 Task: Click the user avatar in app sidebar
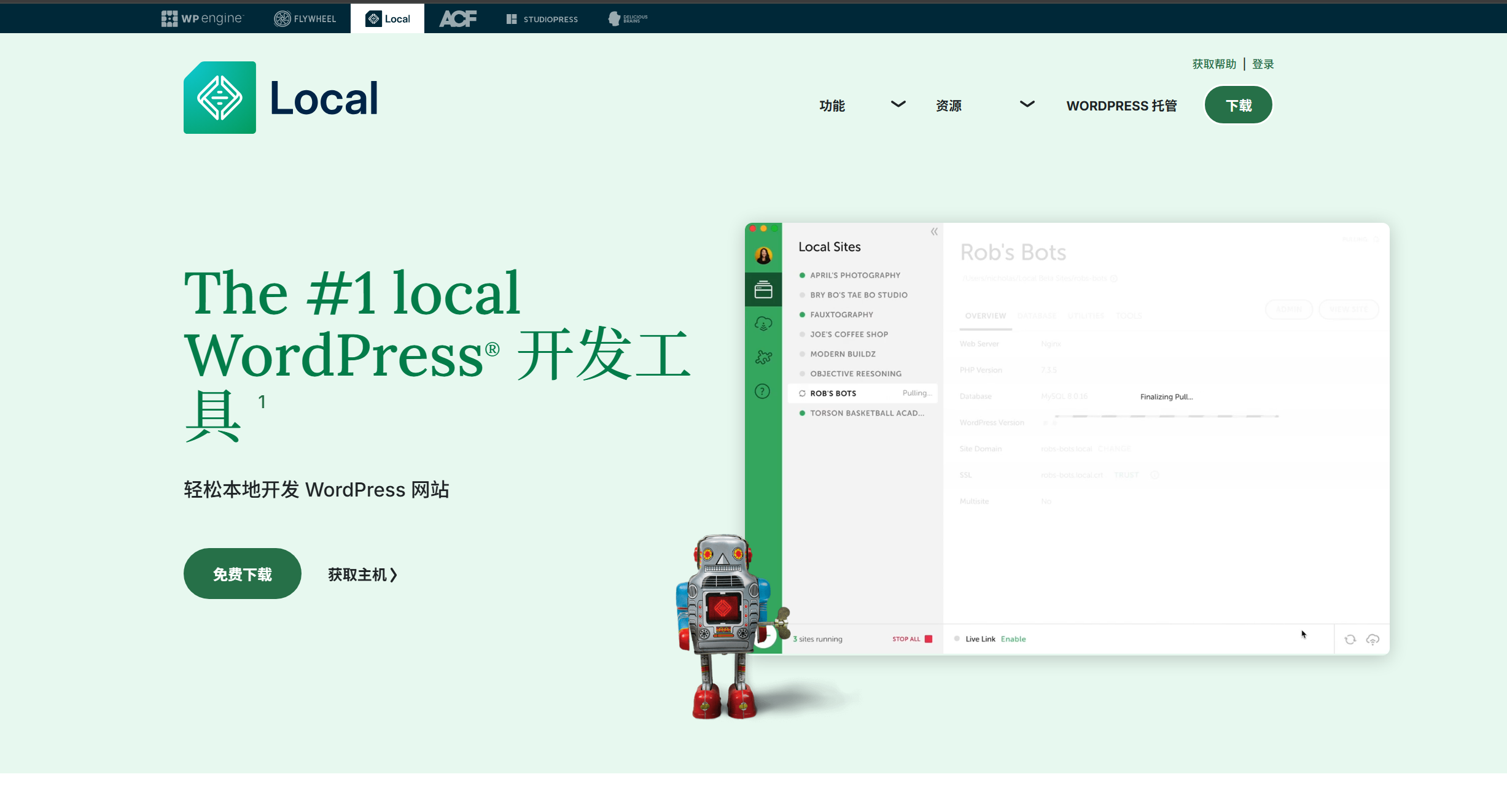pos(763,255)
